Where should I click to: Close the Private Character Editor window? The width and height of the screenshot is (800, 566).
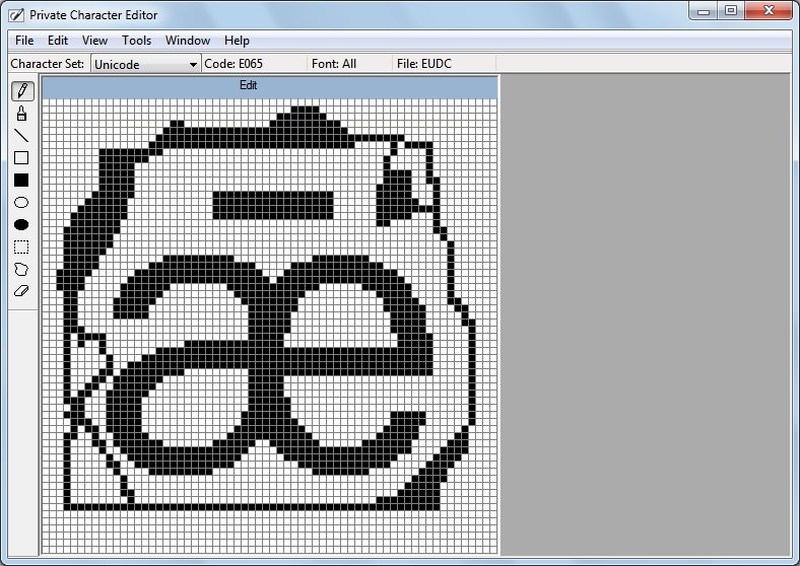[x=768, y=11]
